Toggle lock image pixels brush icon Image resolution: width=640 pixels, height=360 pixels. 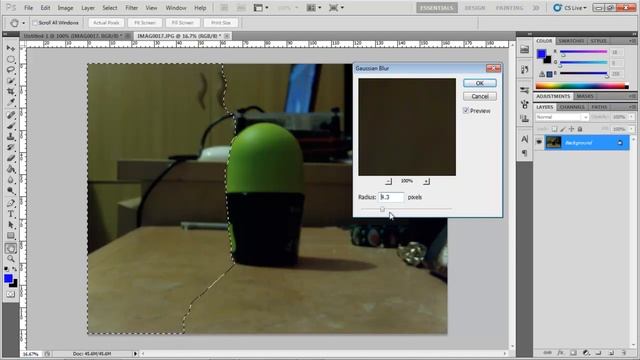(563, 129)
